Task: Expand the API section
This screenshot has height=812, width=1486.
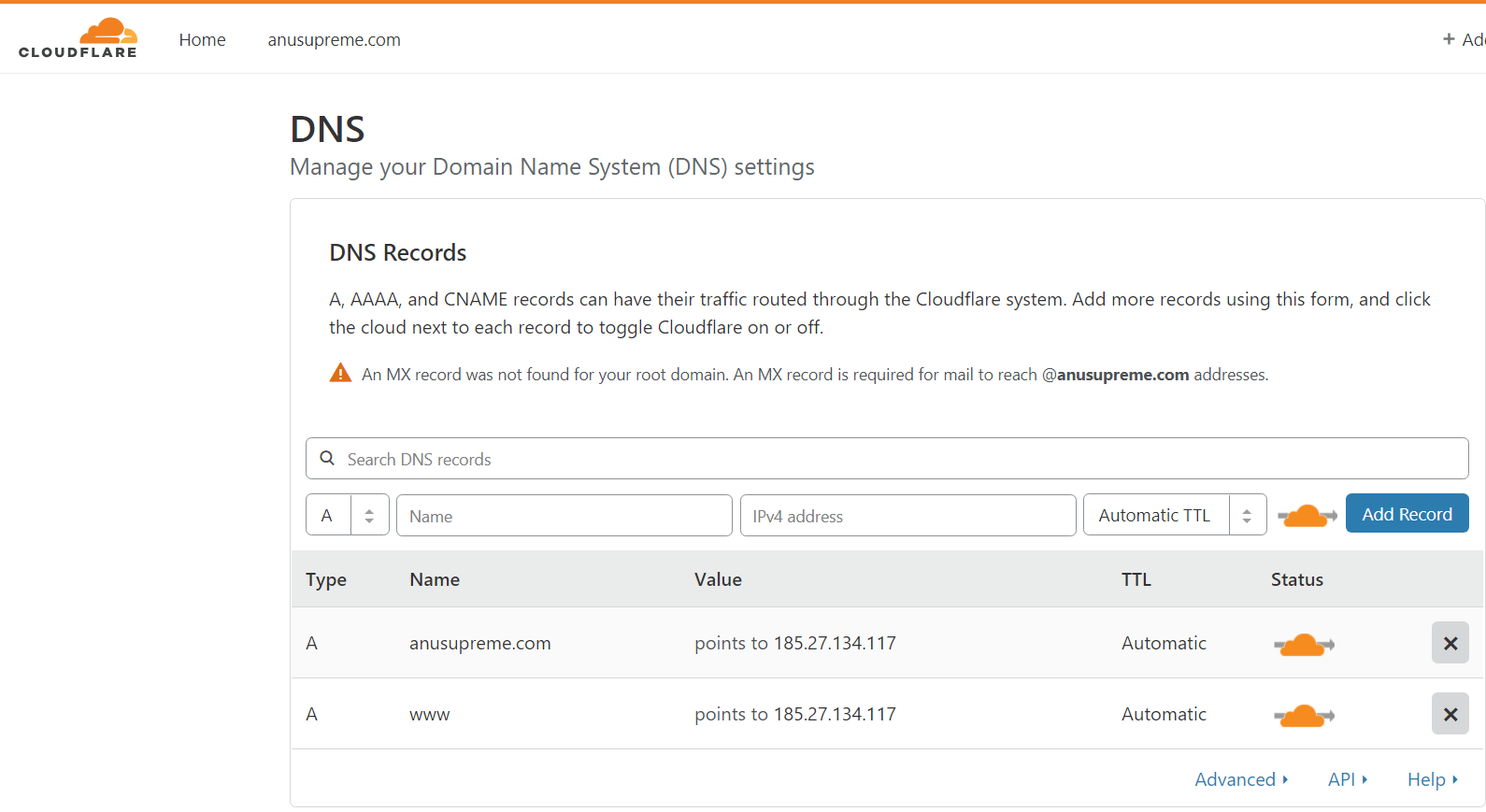Action: point(1347,779)
